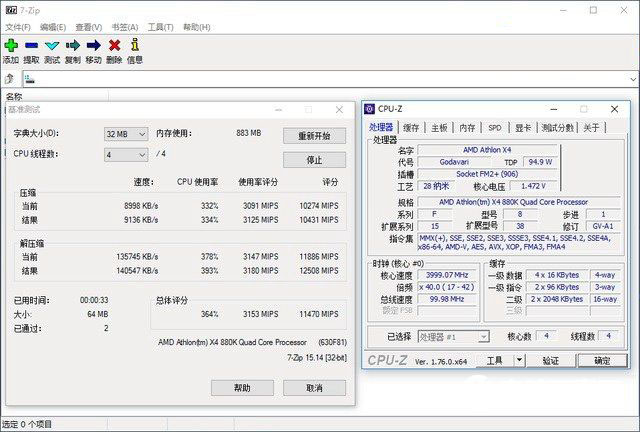640x432 pixels.
Task: Expand the 7-Zip address bar dropdown arrow
Action: coord(633,79)
